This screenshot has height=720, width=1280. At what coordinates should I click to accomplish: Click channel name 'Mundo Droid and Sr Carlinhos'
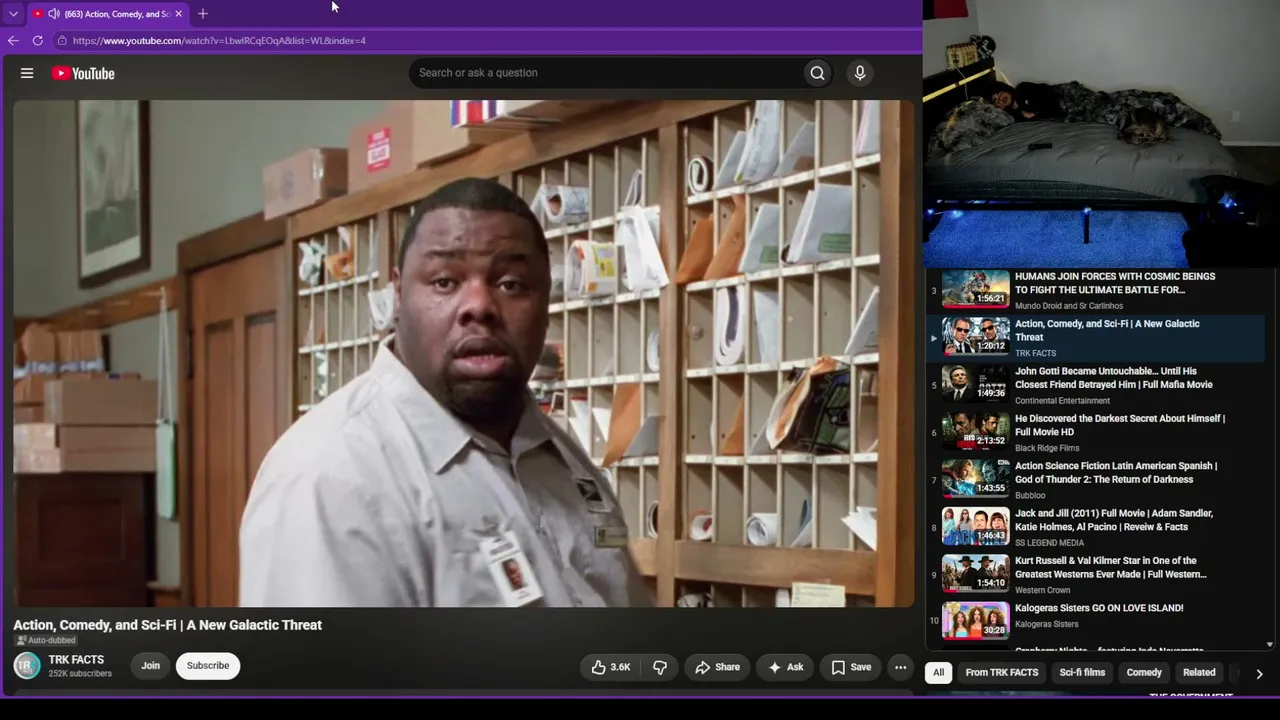[x=1069, y=306]
